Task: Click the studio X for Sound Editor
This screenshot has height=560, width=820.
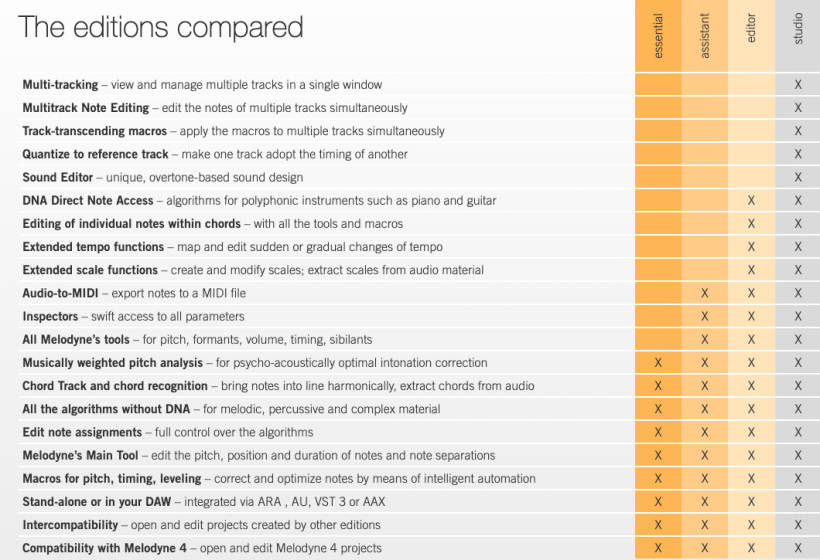Action: 798,177
